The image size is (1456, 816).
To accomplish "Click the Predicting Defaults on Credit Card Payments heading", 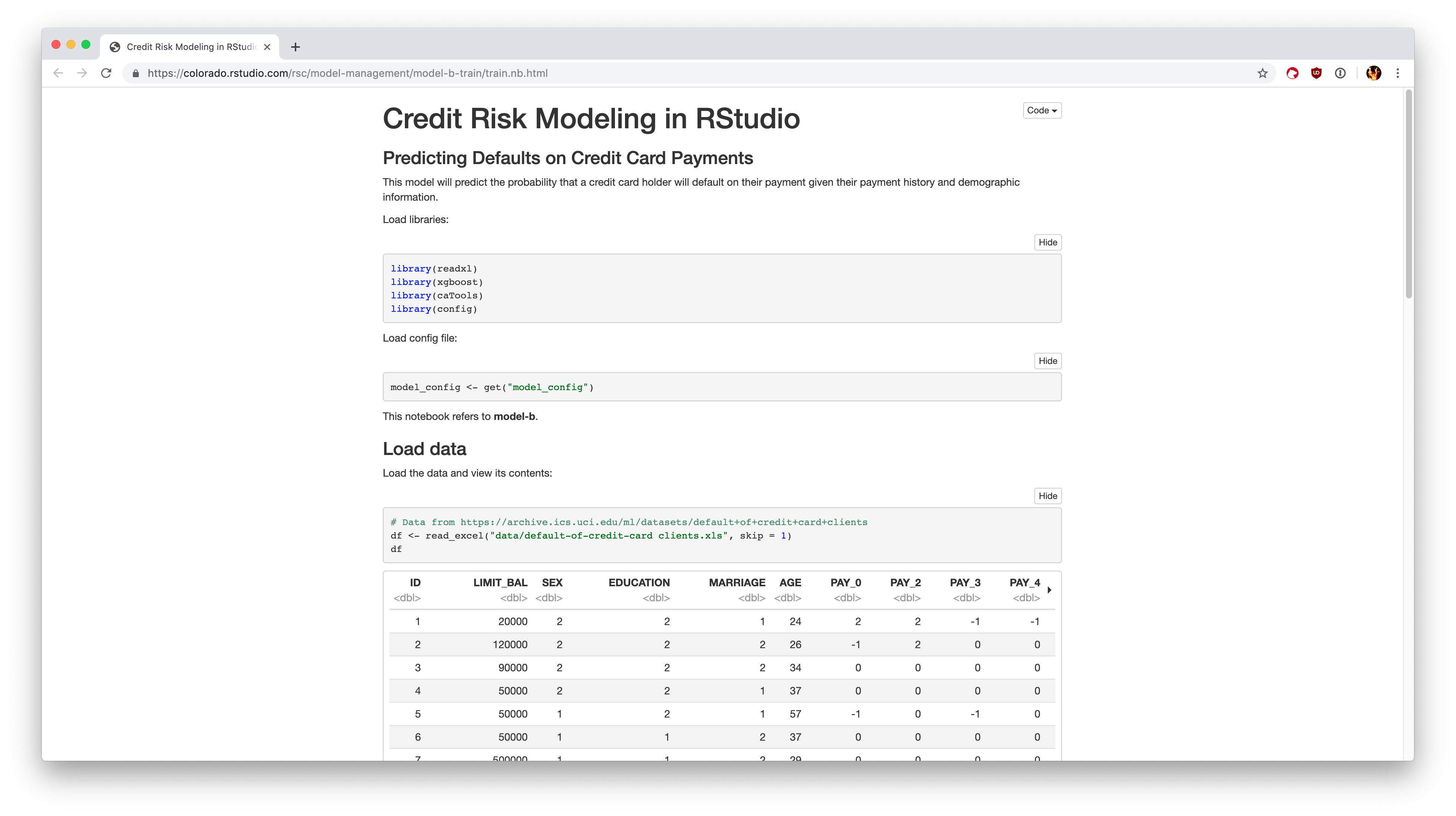I will point(568,158).
